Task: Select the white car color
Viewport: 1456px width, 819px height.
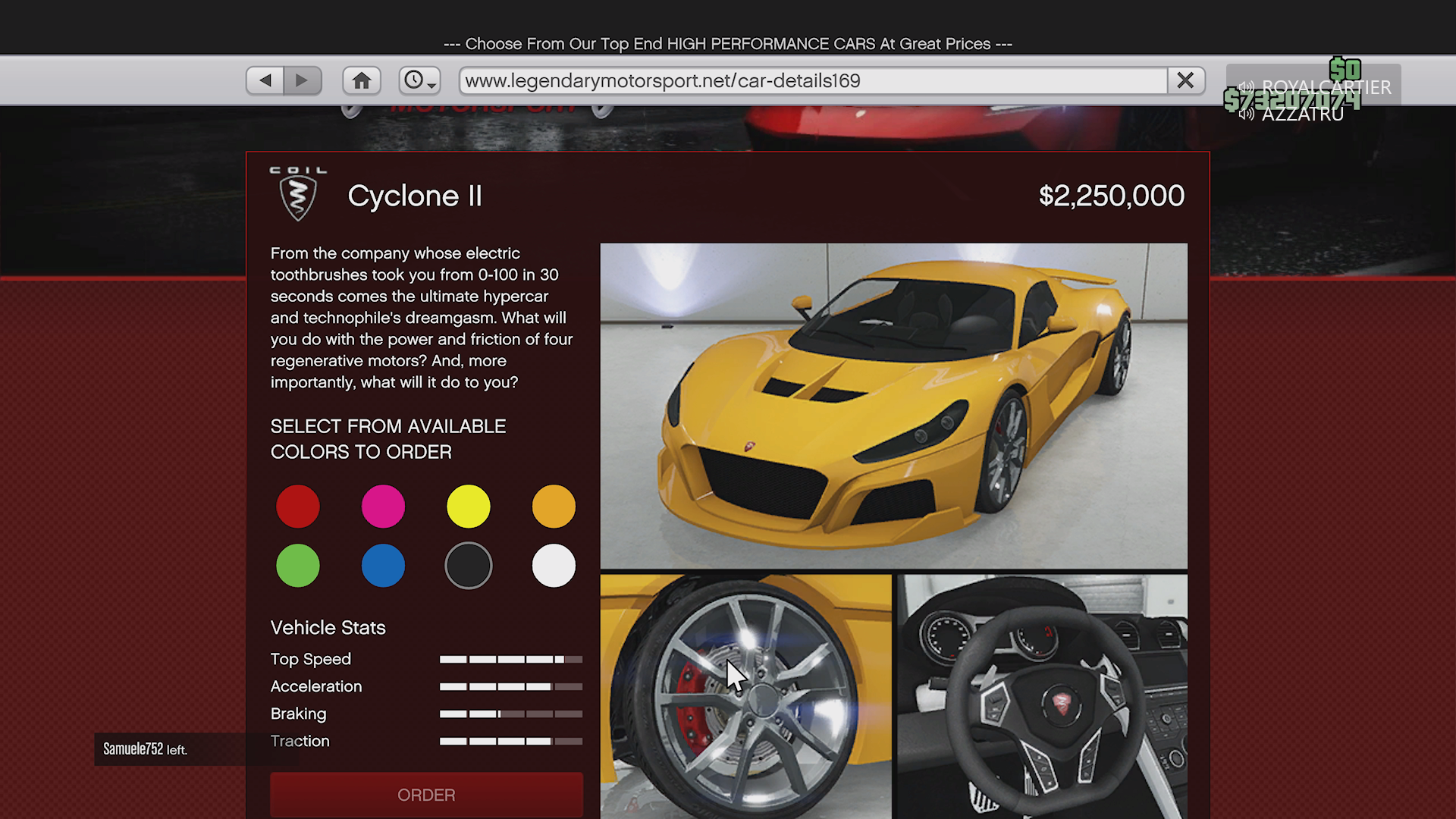Action: [x=554, y=566]
